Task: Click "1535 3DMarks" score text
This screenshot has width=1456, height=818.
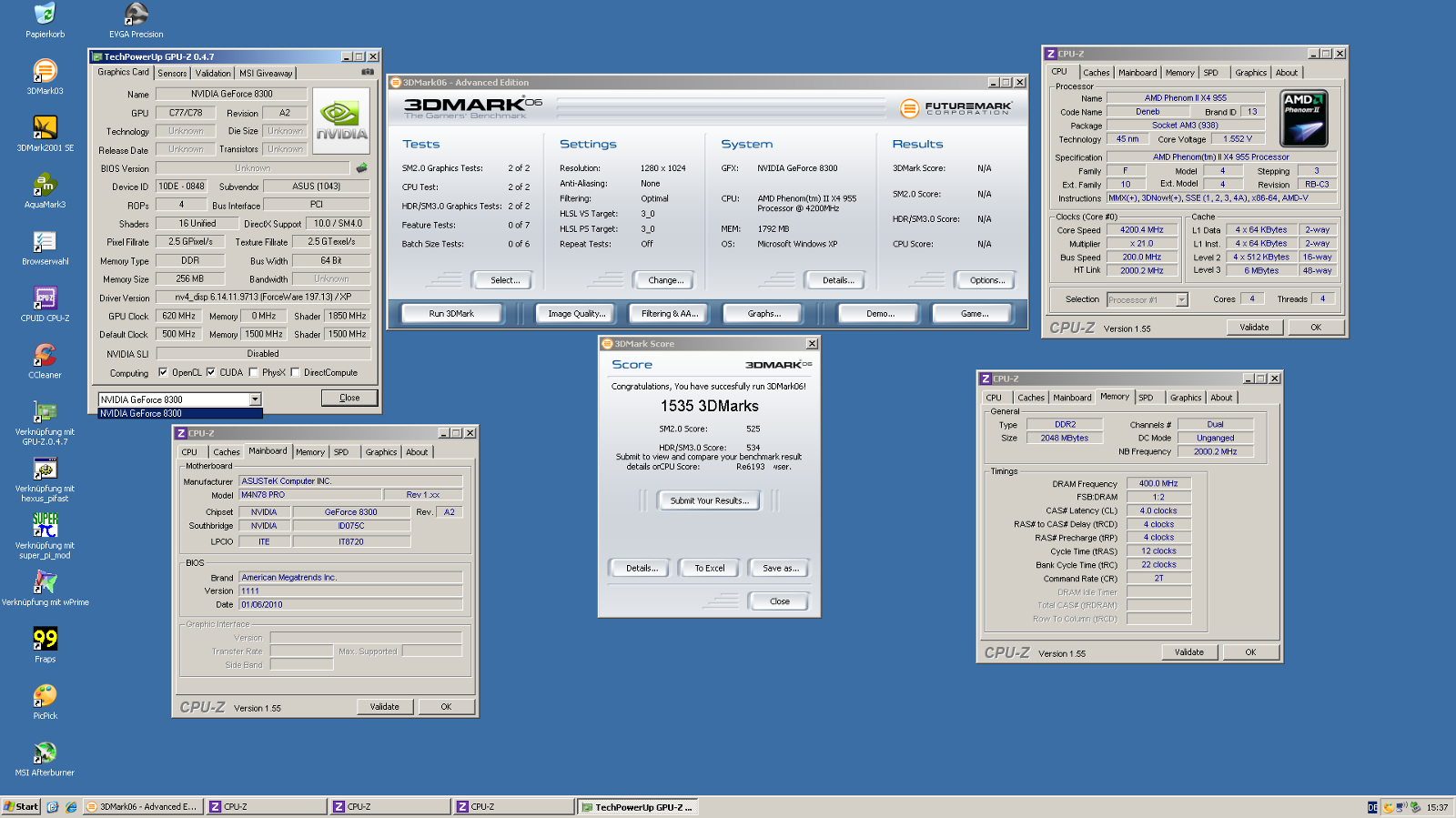Action: (709, 406)
